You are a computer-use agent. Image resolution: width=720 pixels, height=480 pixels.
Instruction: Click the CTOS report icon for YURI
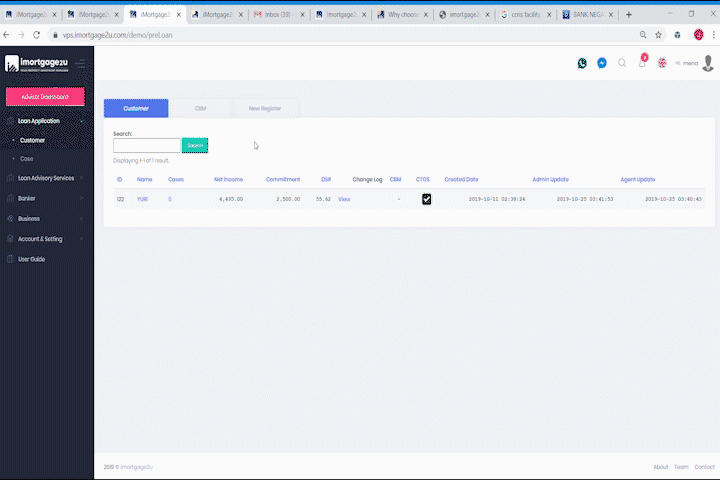(427, 199)
